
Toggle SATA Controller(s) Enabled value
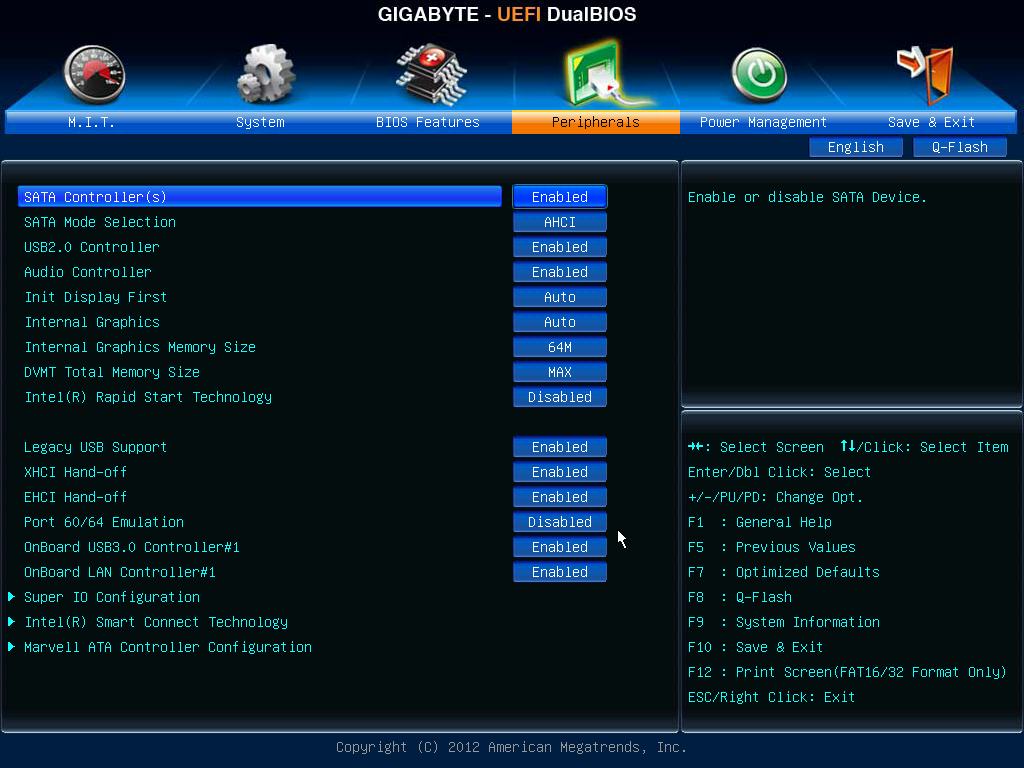560,197
